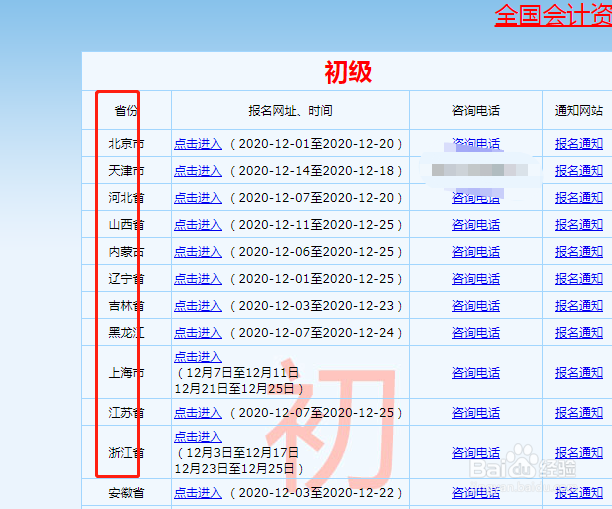The image size is (612, 509).
Task: Open 点击进入 link for 上海市
Action: tap(198, 357)
